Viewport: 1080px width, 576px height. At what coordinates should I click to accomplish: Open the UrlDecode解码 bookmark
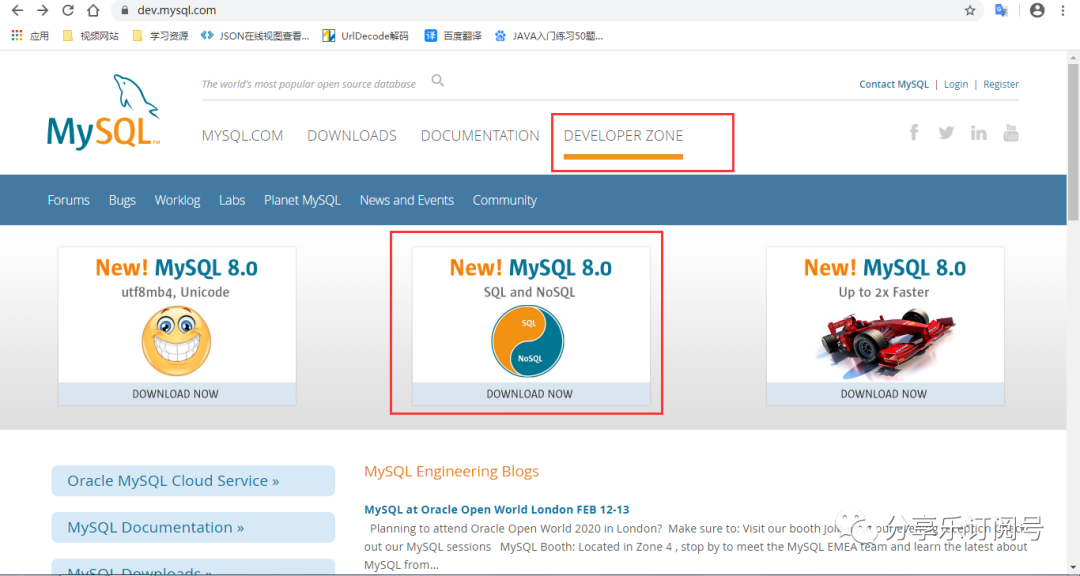click(366, 36)
